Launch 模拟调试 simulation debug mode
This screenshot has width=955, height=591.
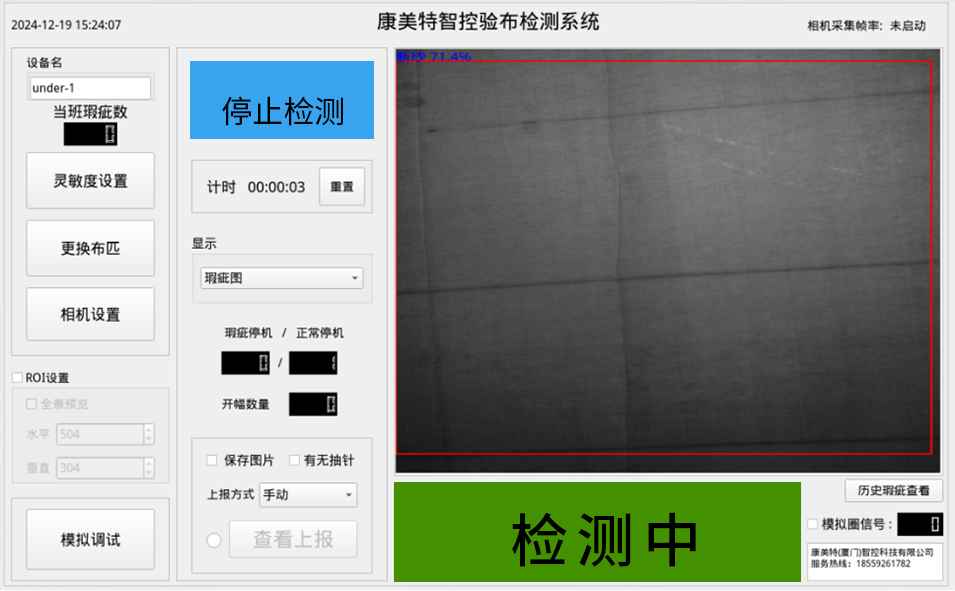90,537
